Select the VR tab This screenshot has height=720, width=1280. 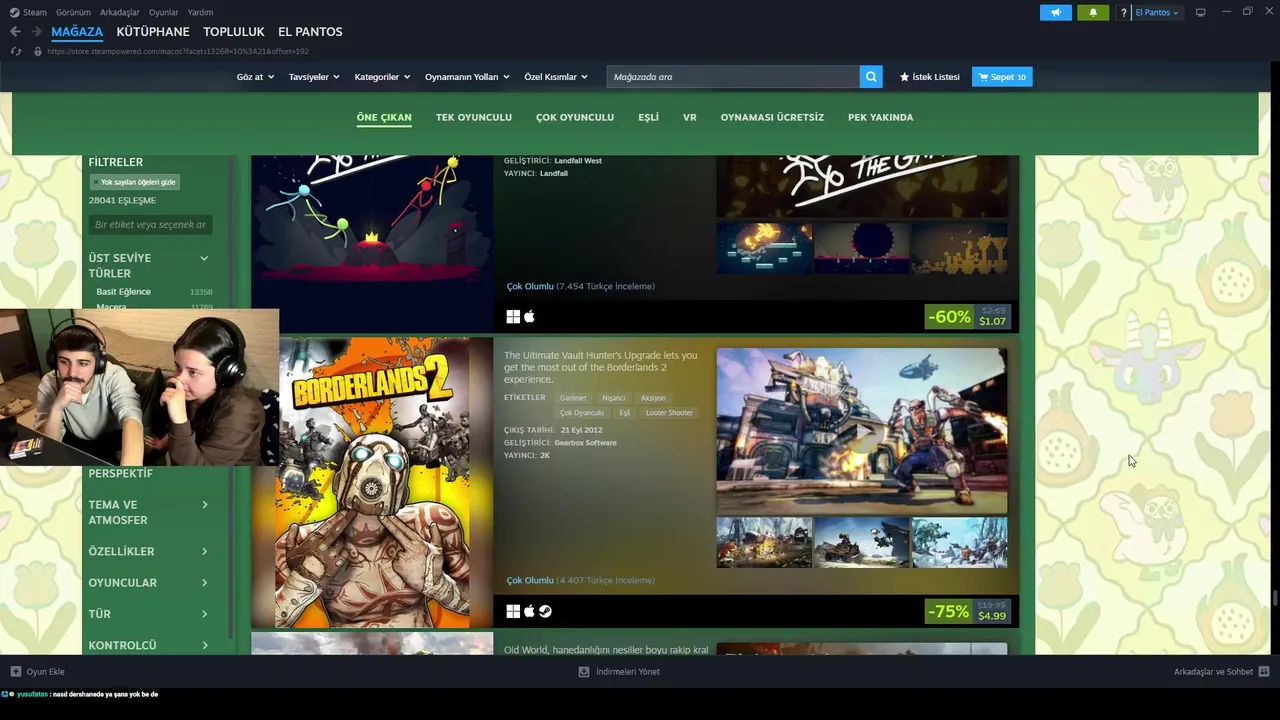coord(690,117)
